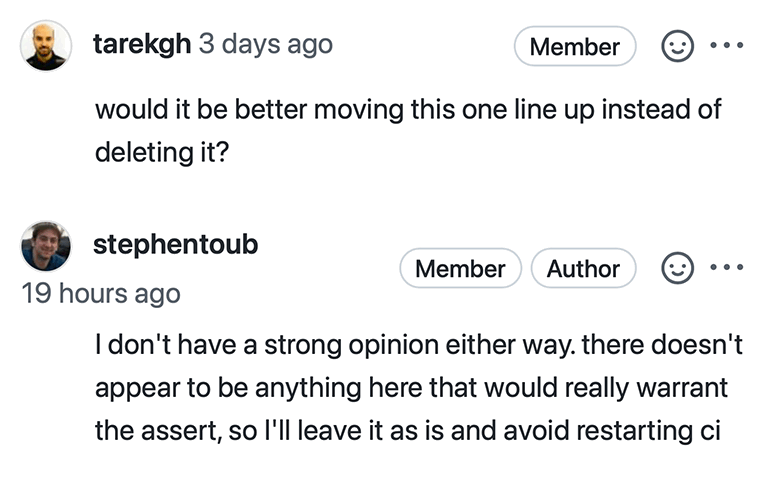The height and width of the screenshot is (490, 780).
Task: Click stephentoub's profile avatar
Action: [x=46, y=246]
